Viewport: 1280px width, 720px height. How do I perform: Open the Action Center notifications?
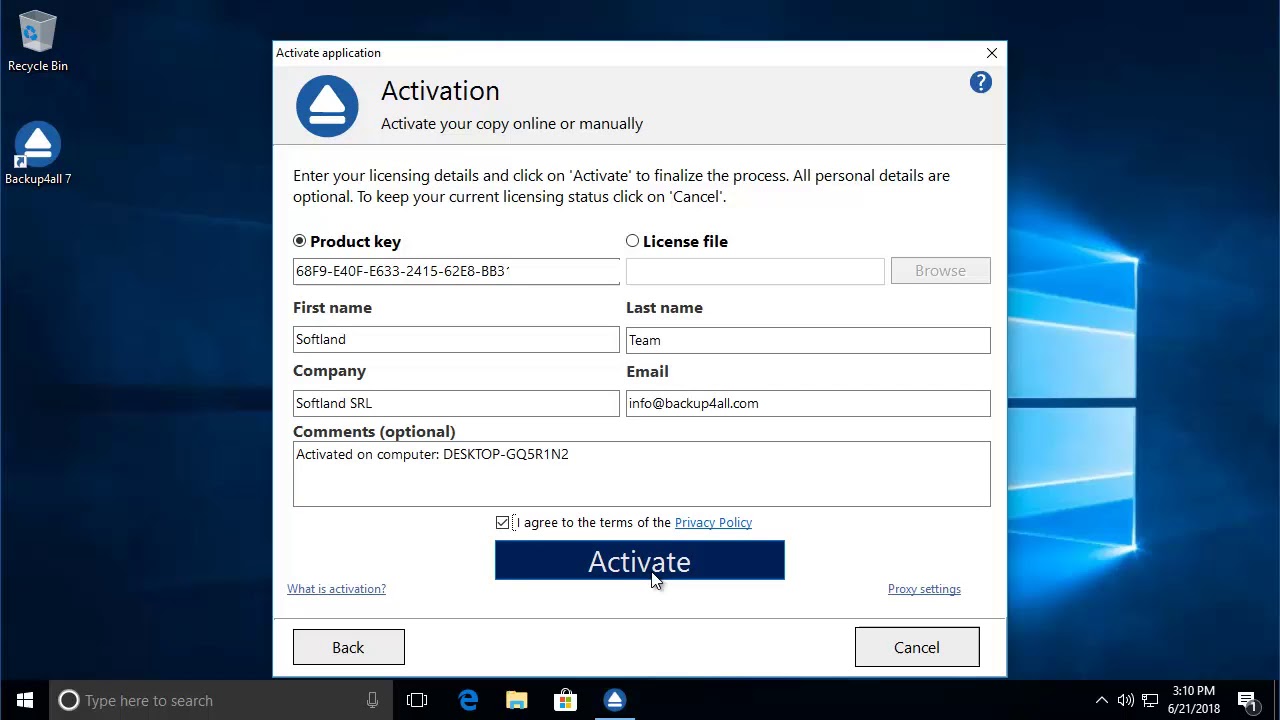point(1247,701)
